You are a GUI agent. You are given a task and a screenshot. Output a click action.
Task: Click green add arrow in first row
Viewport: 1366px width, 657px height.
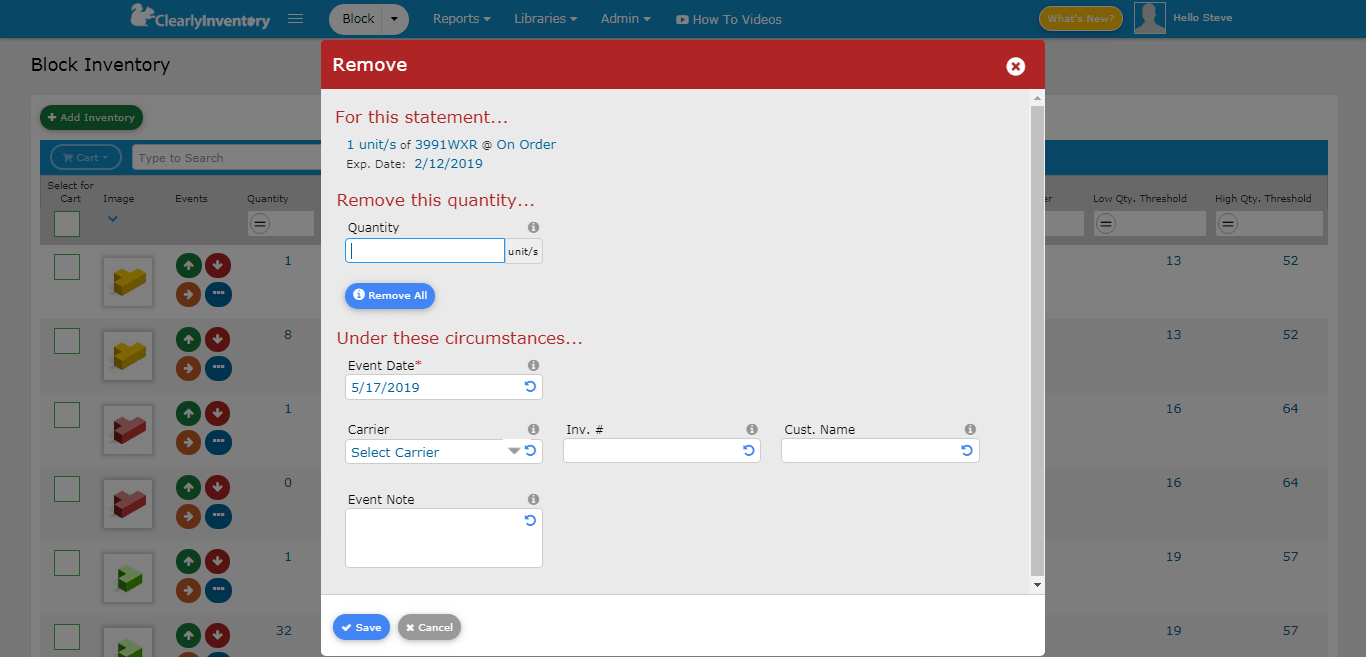click(188, 265)
